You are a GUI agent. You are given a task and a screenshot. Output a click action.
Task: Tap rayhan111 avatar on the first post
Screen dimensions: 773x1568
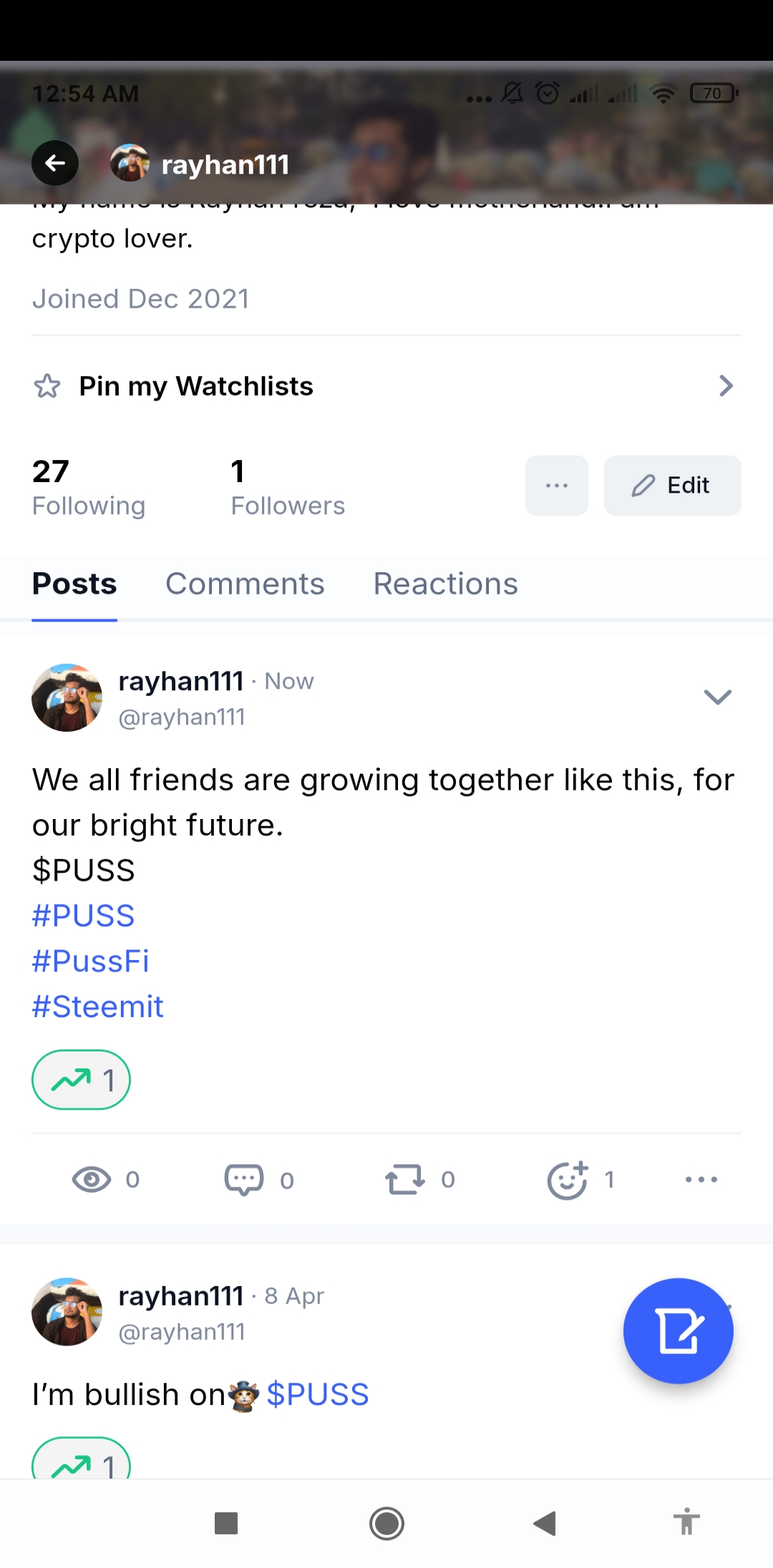pyautogui.click(x=67, y=697)
